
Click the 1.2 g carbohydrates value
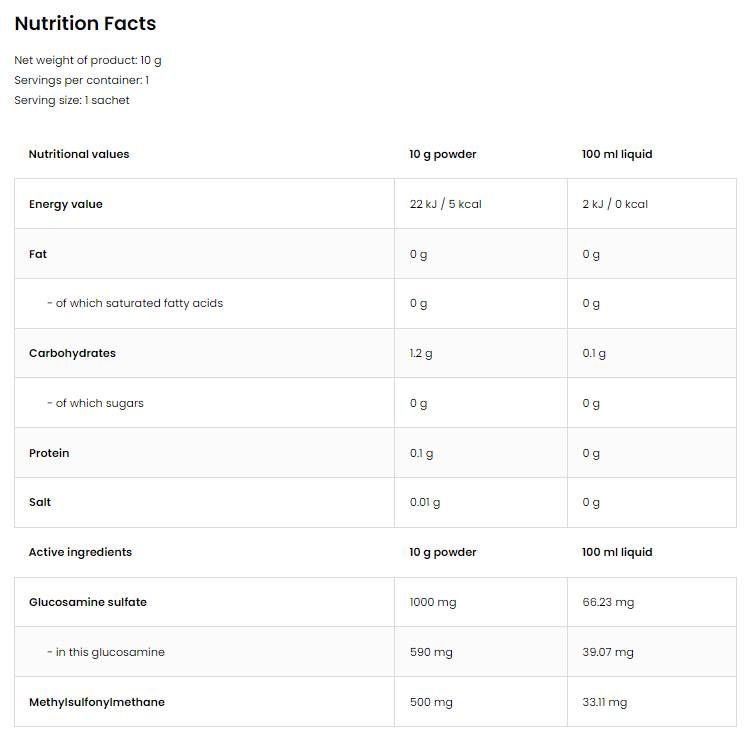pos(422,353)
